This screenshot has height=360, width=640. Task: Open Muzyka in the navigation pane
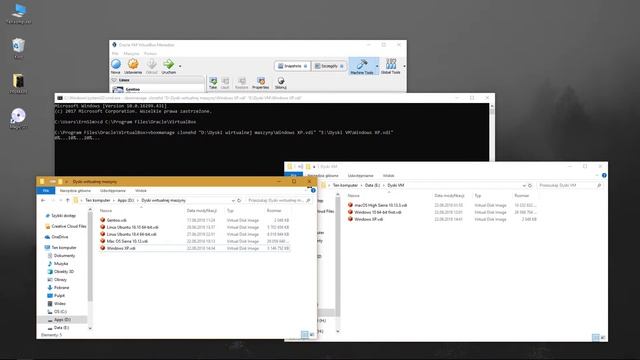tap(61, 264)
